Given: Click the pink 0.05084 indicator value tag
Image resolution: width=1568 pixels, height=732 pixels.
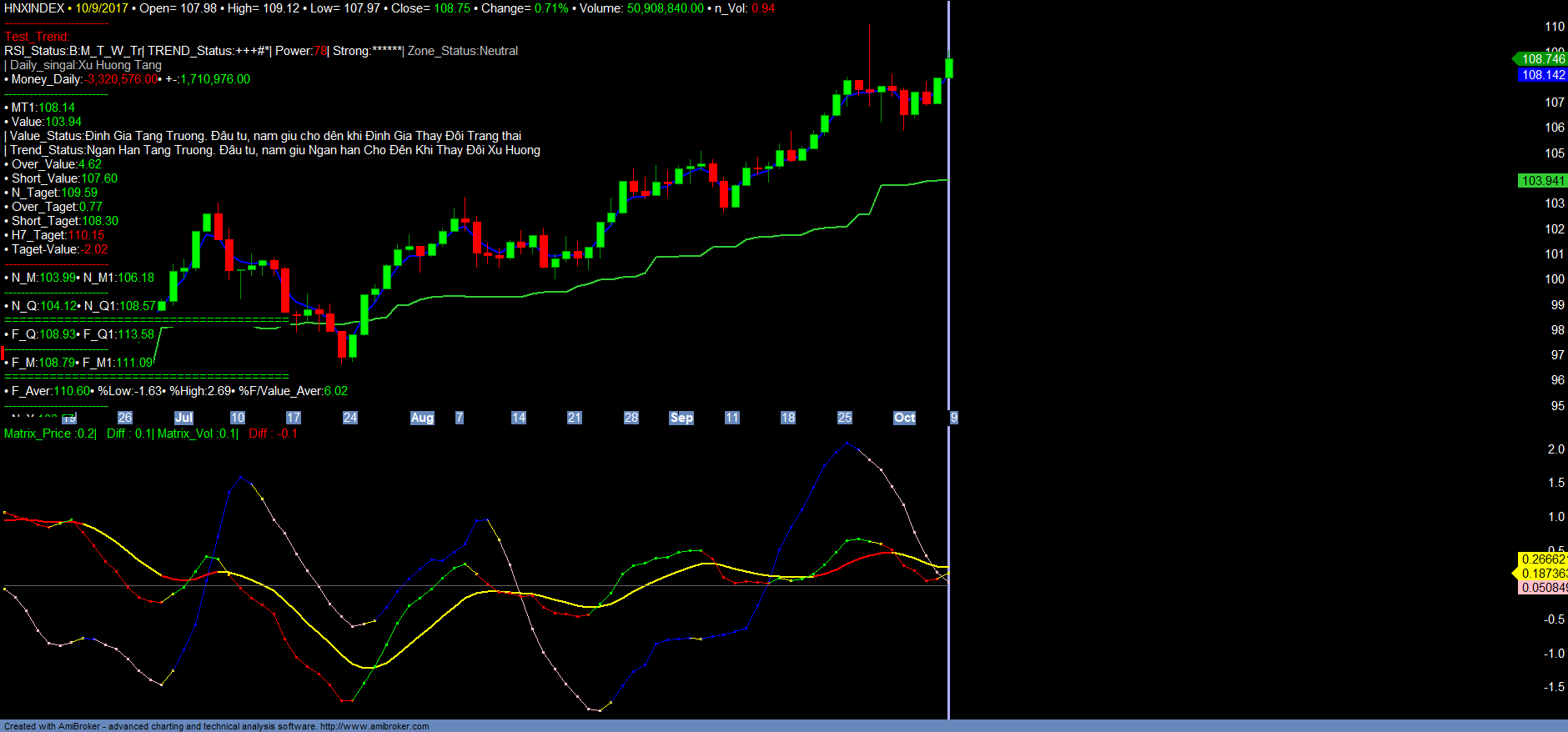Looking at the screenshot, I should coord(1543,588).
